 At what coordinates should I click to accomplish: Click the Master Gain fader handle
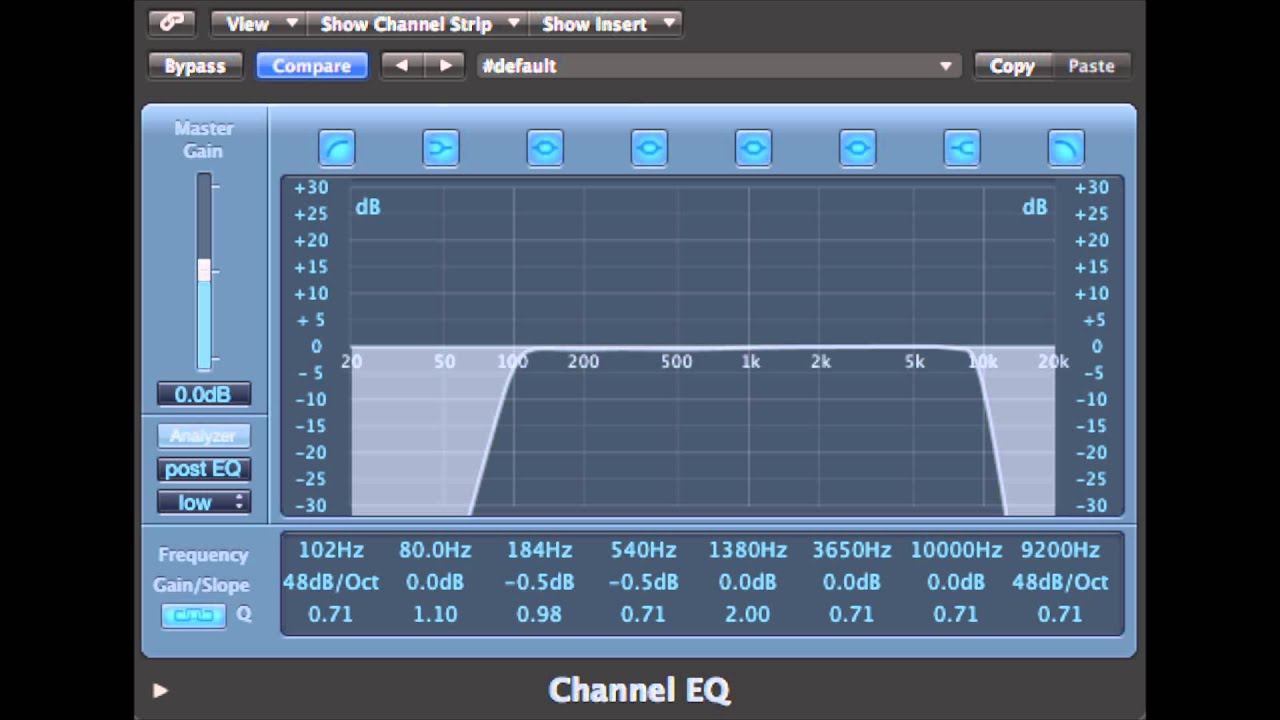click(204, 270)
